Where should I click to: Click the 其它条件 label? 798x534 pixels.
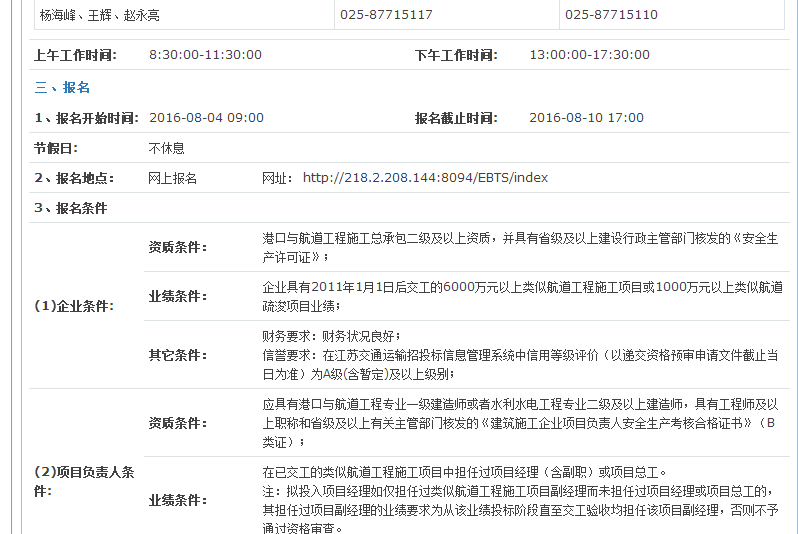pos(178,354)
